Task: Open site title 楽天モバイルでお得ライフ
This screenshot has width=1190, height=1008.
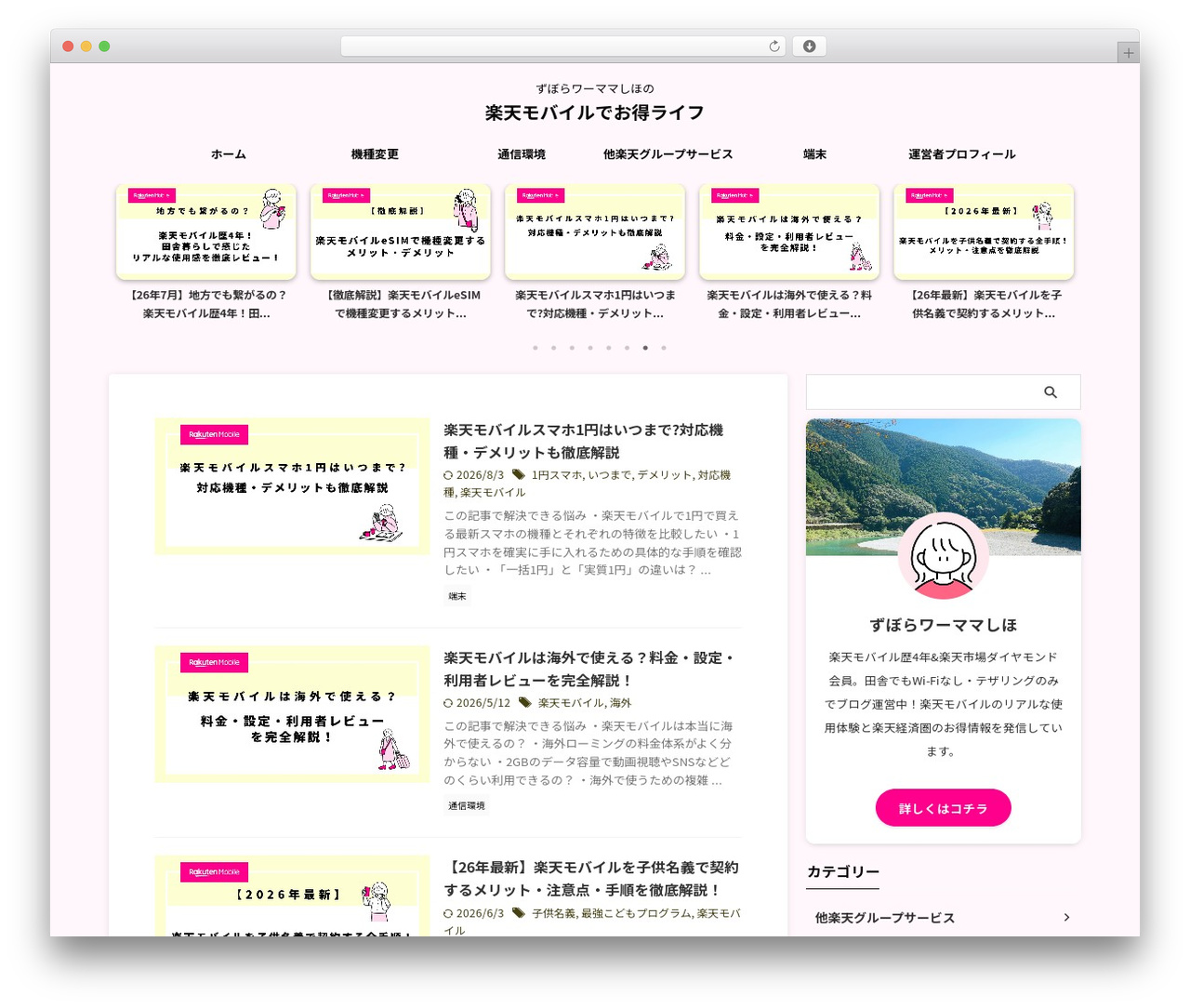Action: (595, 113)
